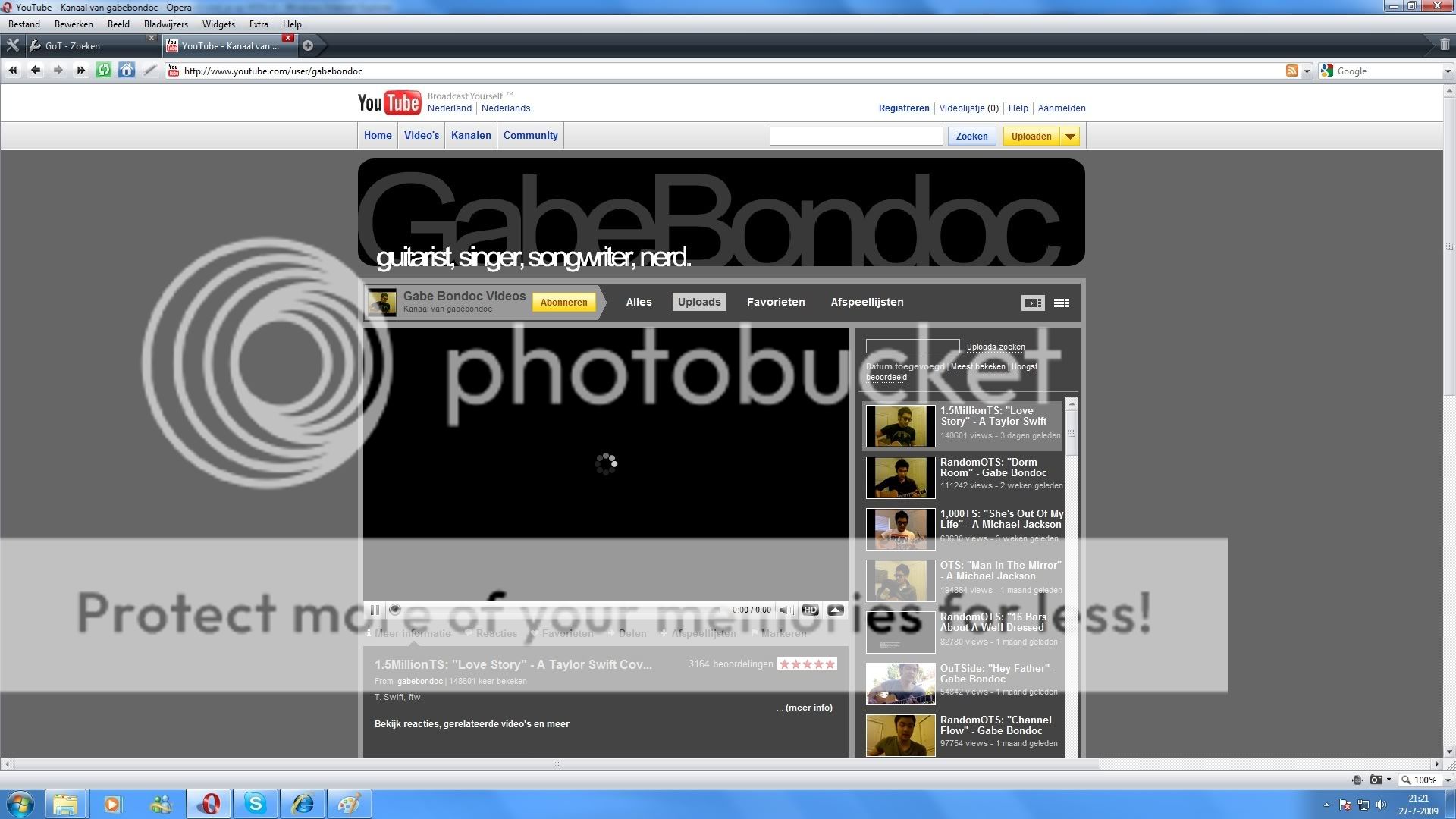The image size is (1456, 819).
Task: Click the wand password icon in toolbar
Action: coord(150,71)
